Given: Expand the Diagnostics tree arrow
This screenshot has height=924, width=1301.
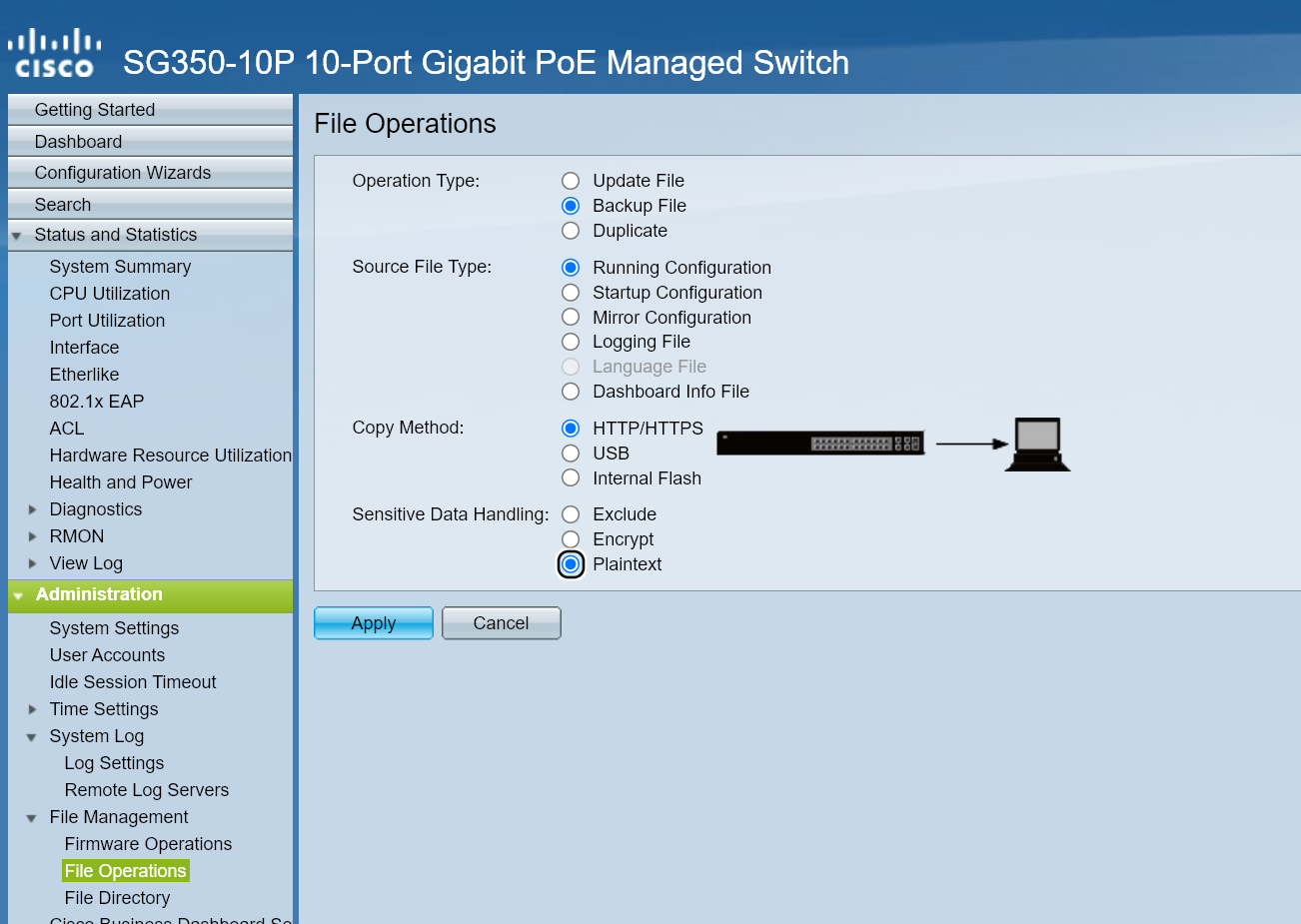Looking at the screenshot, I should pos(32,509).
